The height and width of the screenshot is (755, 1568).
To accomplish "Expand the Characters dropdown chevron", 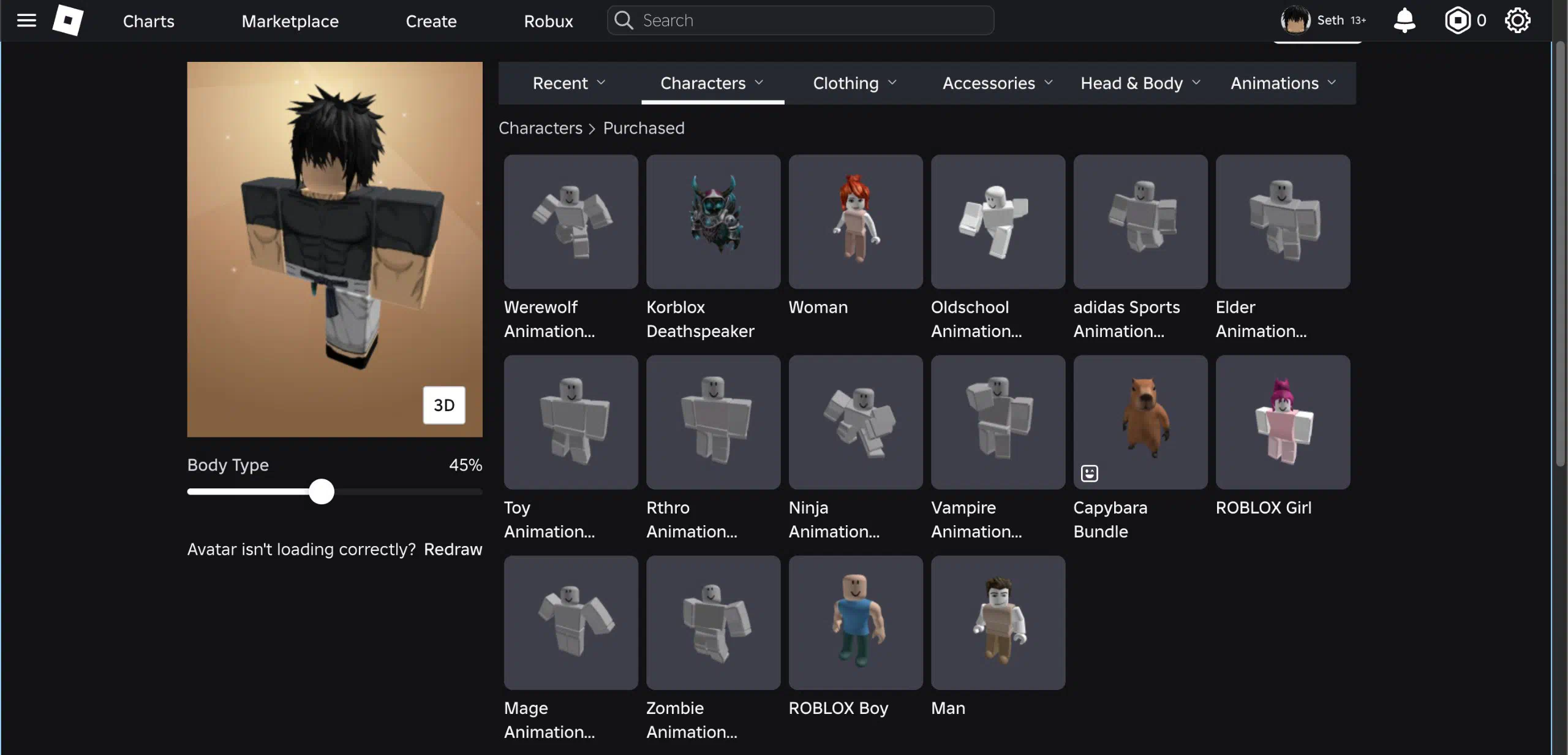I will click(x=759, y=83).
